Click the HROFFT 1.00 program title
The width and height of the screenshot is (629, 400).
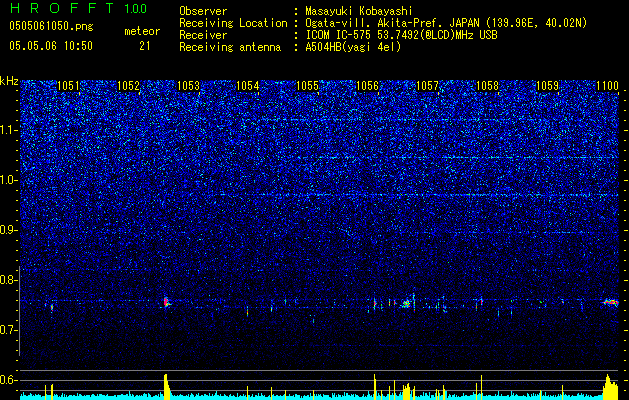[x=78, y=8]
